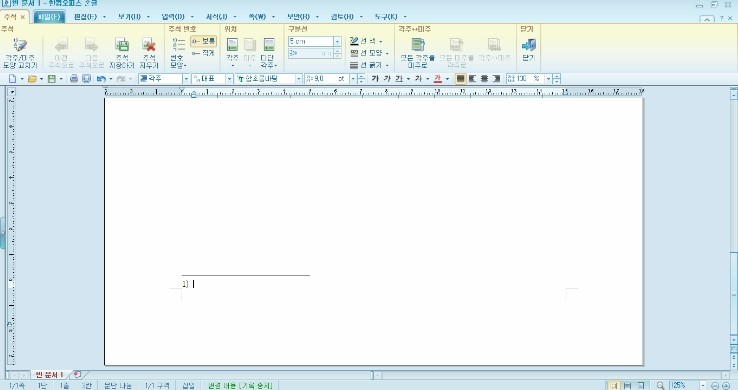Click the line color (선 색) pen icon
The height and width of the screenshot is (390, 738).
click(354, 41)
